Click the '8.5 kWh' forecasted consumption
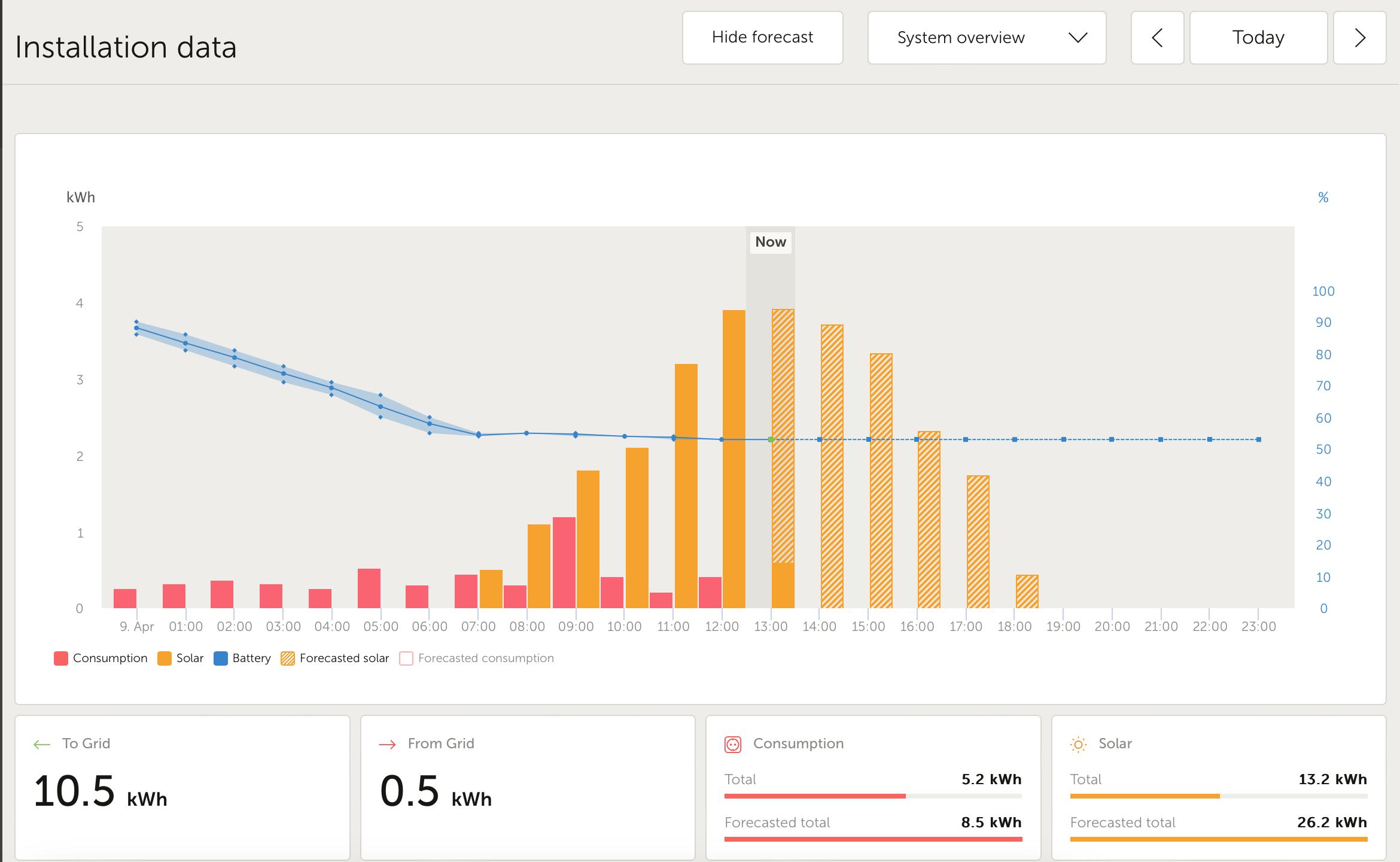 tap(991, 822)
